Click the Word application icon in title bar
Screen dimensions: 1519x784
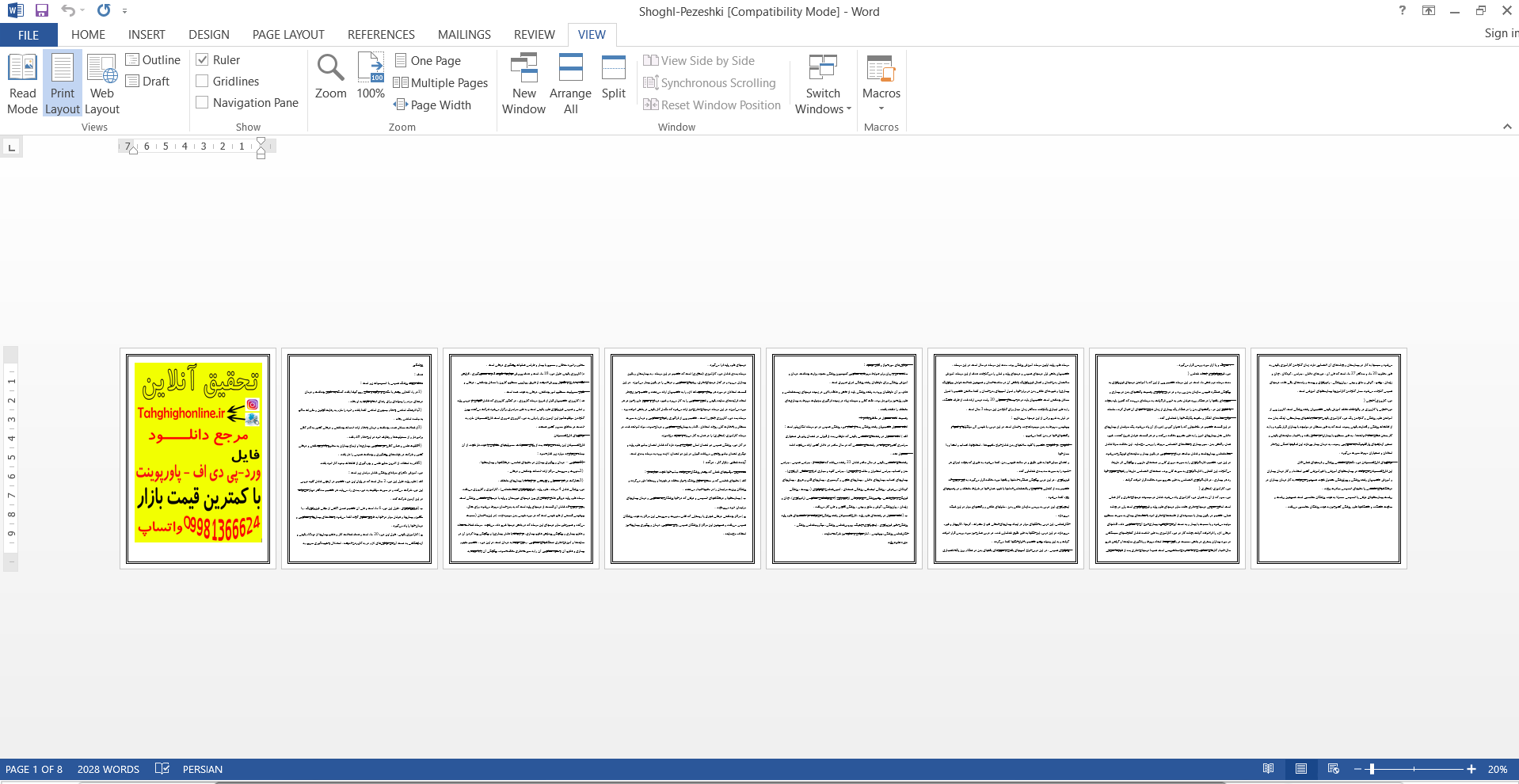click(x=14, y=10)
